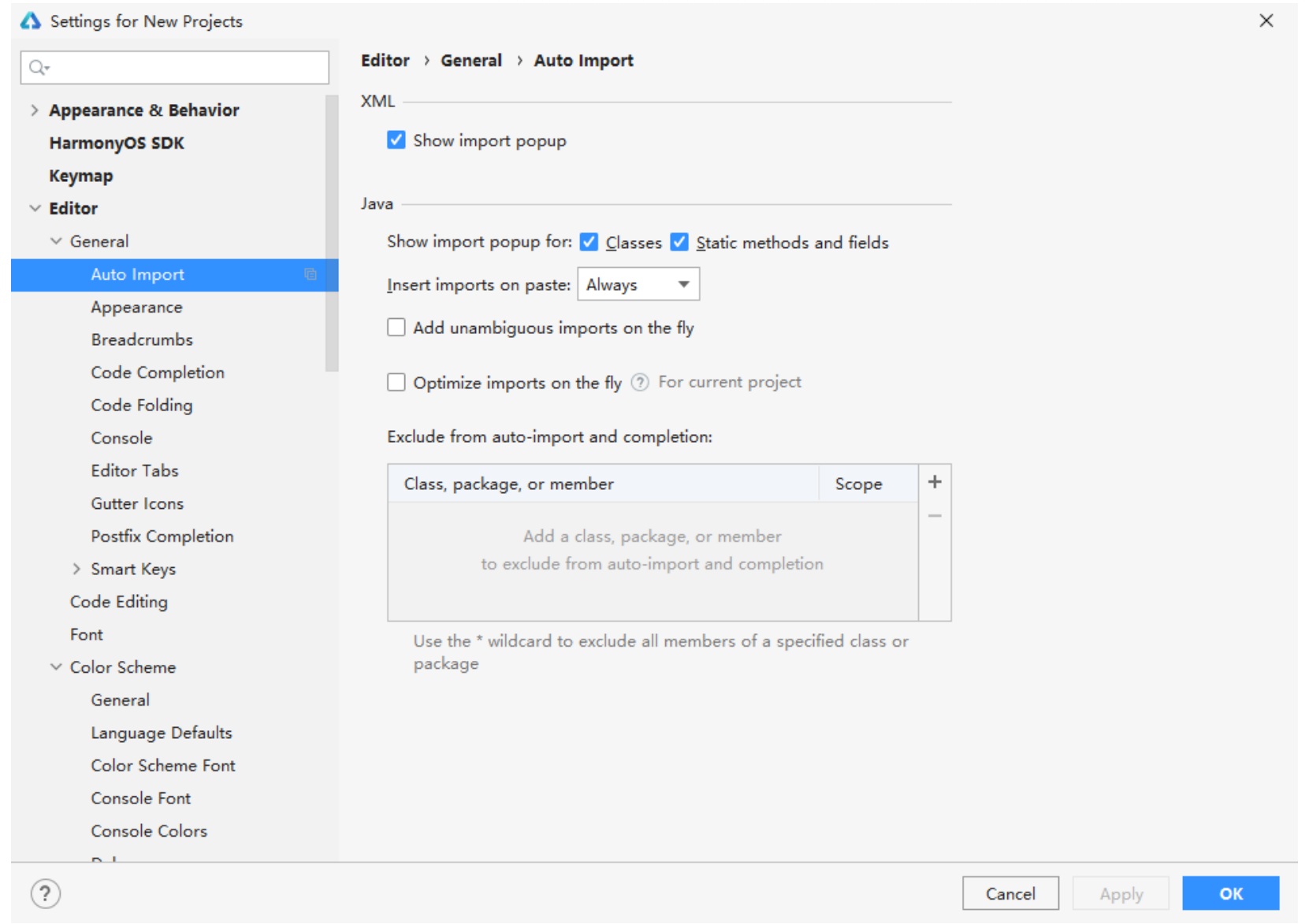Open the Keymap settings page
The height and width of the screenshot is (924, 1309).
coord(81,176)
